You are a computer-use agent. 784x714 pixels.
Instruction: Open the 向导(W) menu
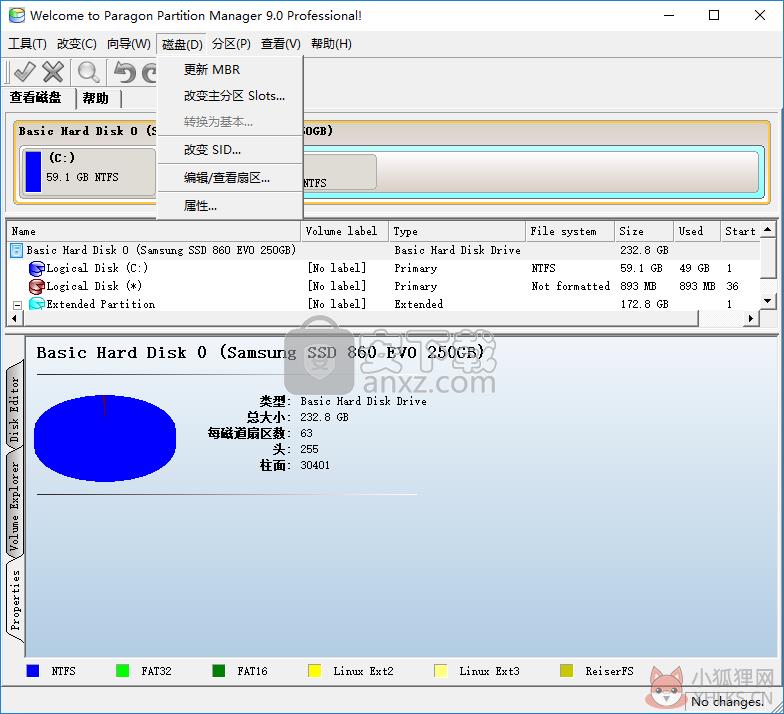click(128, 44)
